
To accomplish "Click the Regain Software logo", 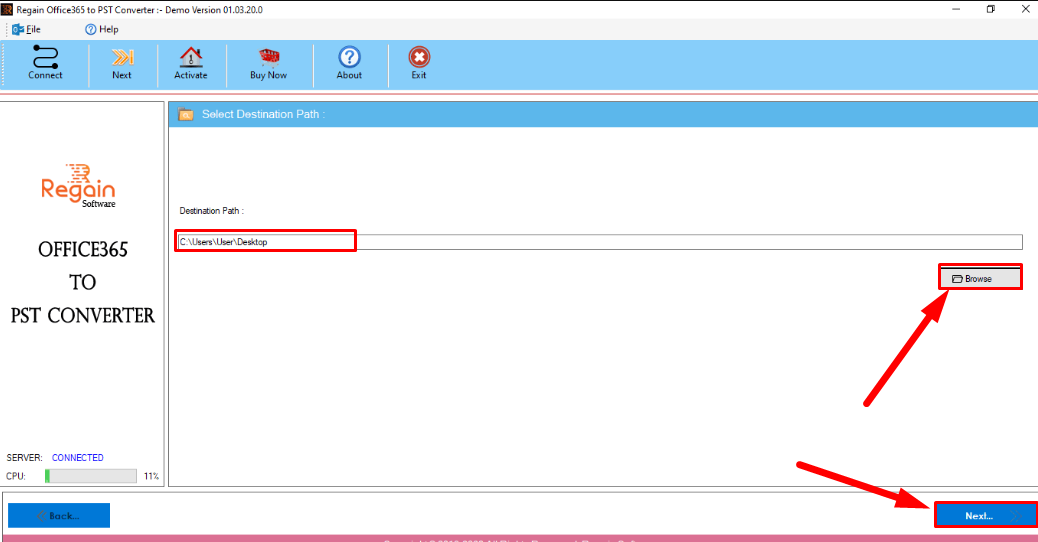I will pos(78,186).
